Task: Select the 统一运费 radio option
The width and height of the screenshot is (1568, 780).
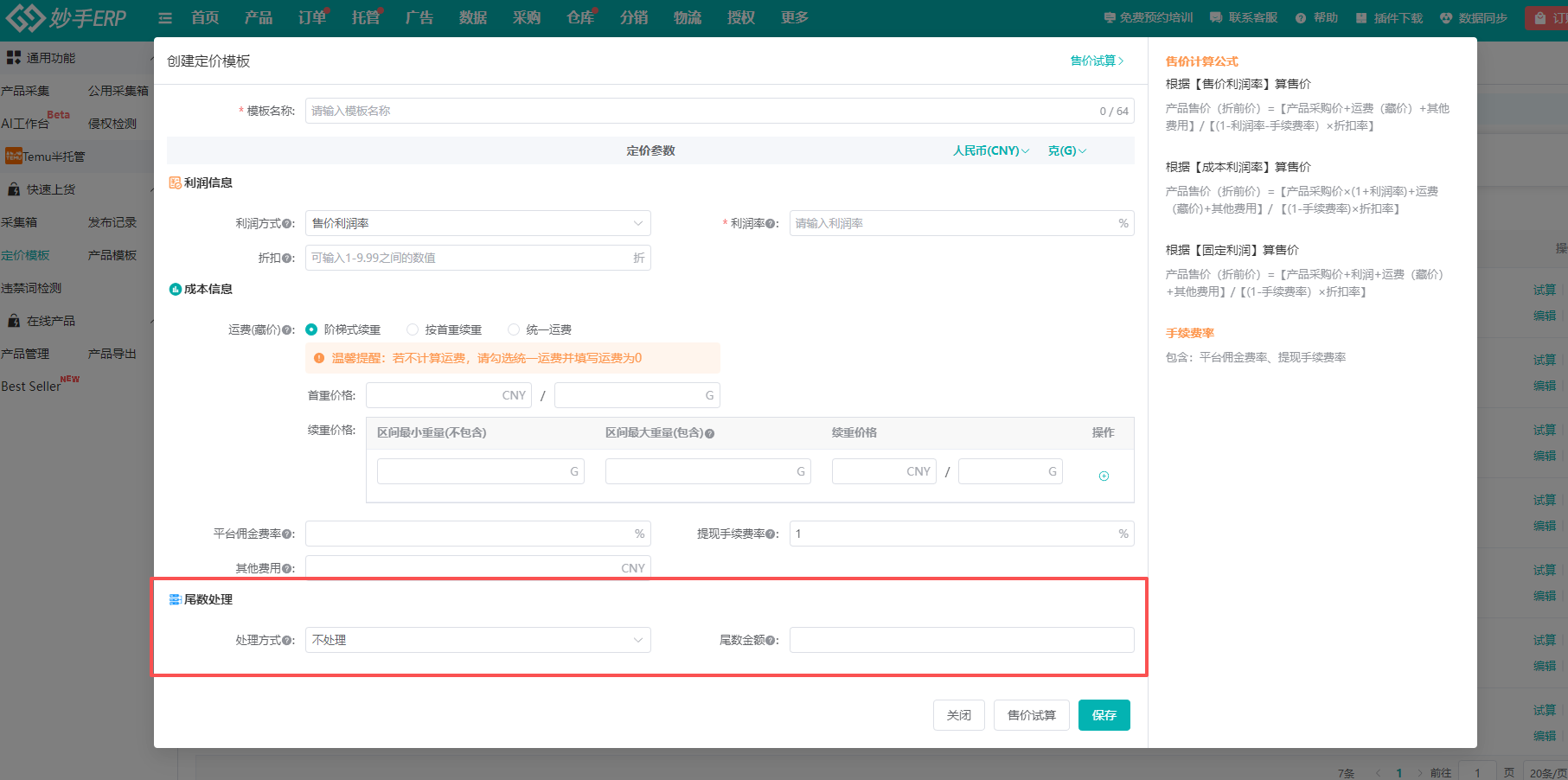Action: coord(514,329)
